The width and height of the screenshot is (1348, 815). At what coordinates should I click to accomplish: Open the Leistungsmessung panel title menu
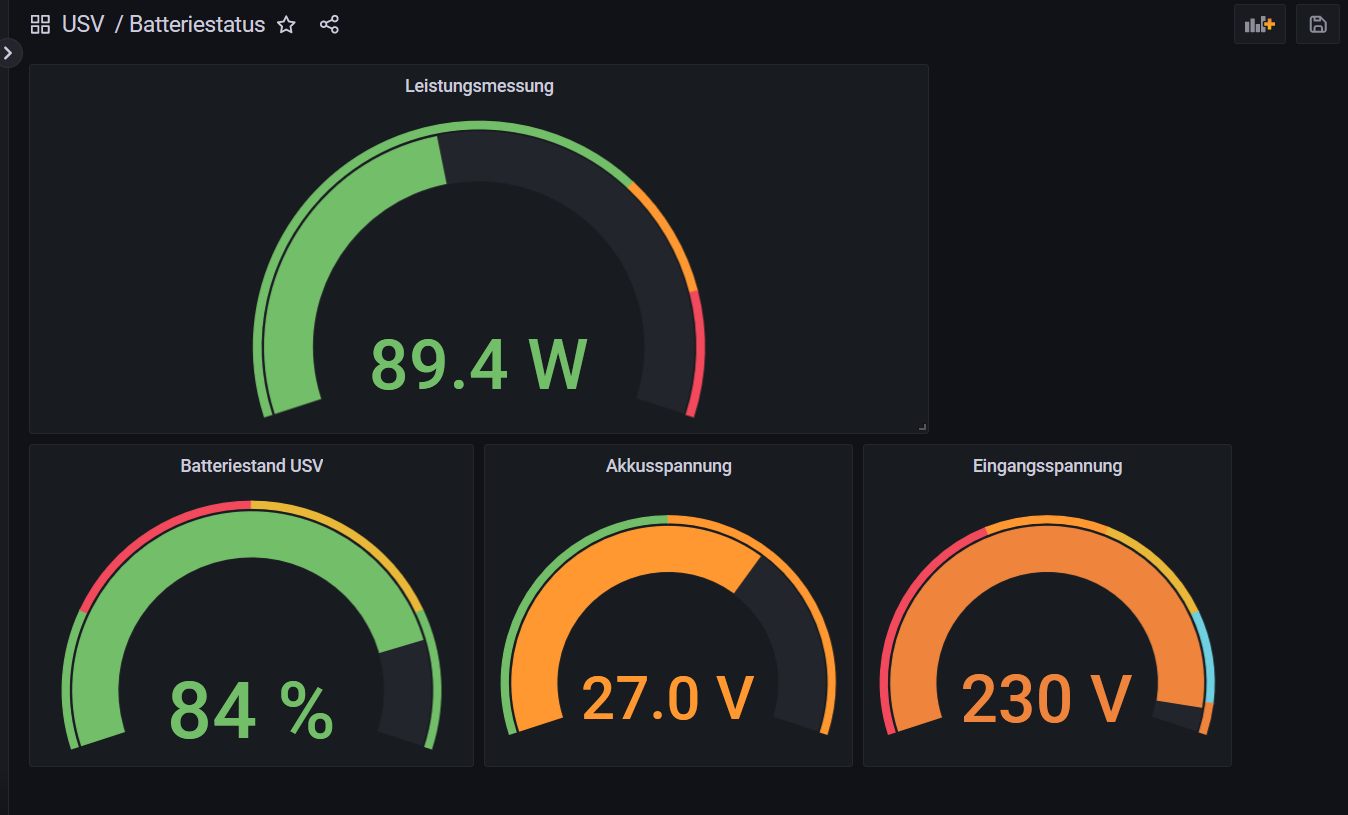click(479, 86)
